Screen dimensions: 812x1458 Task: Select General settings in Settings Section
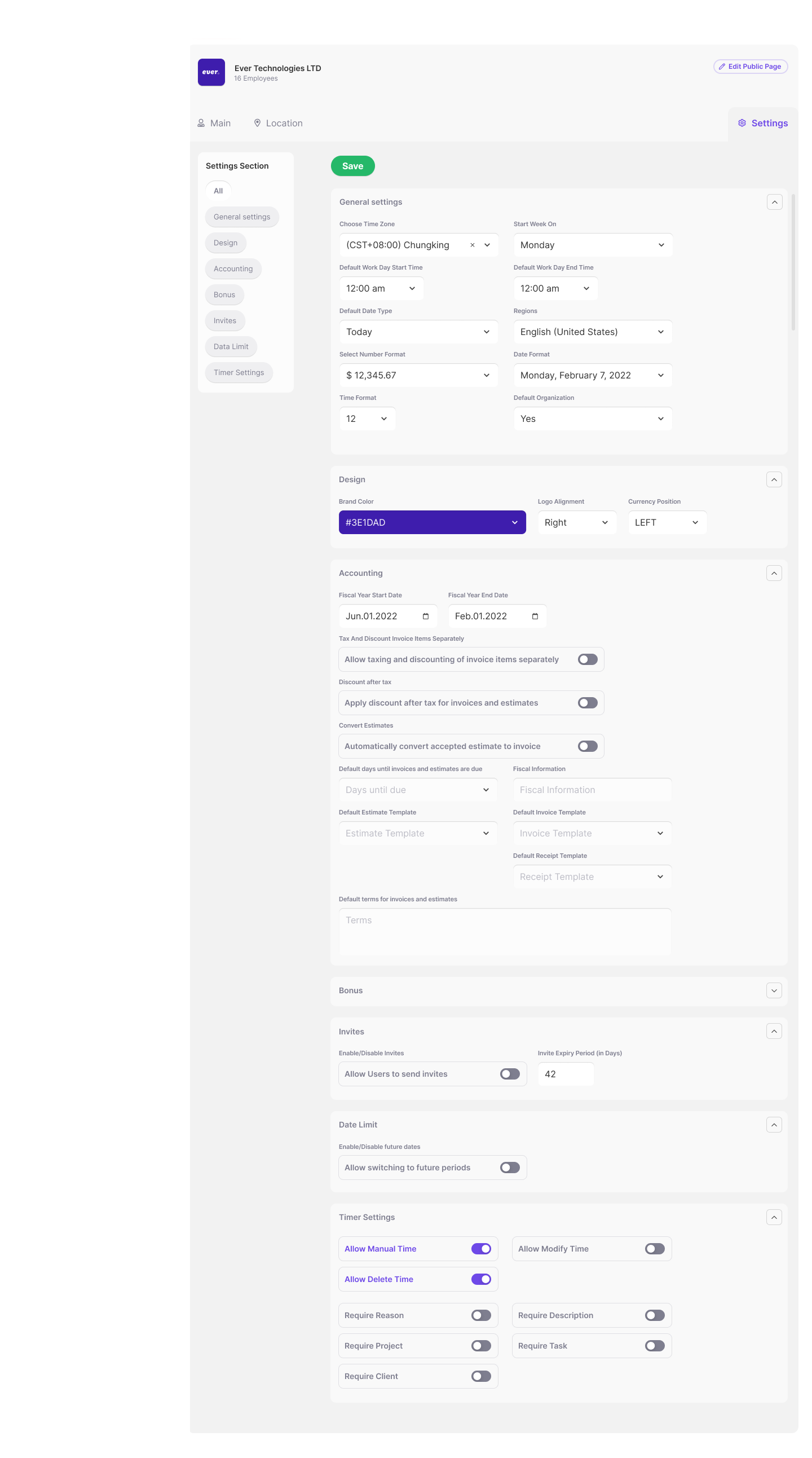tap(242, 217)
